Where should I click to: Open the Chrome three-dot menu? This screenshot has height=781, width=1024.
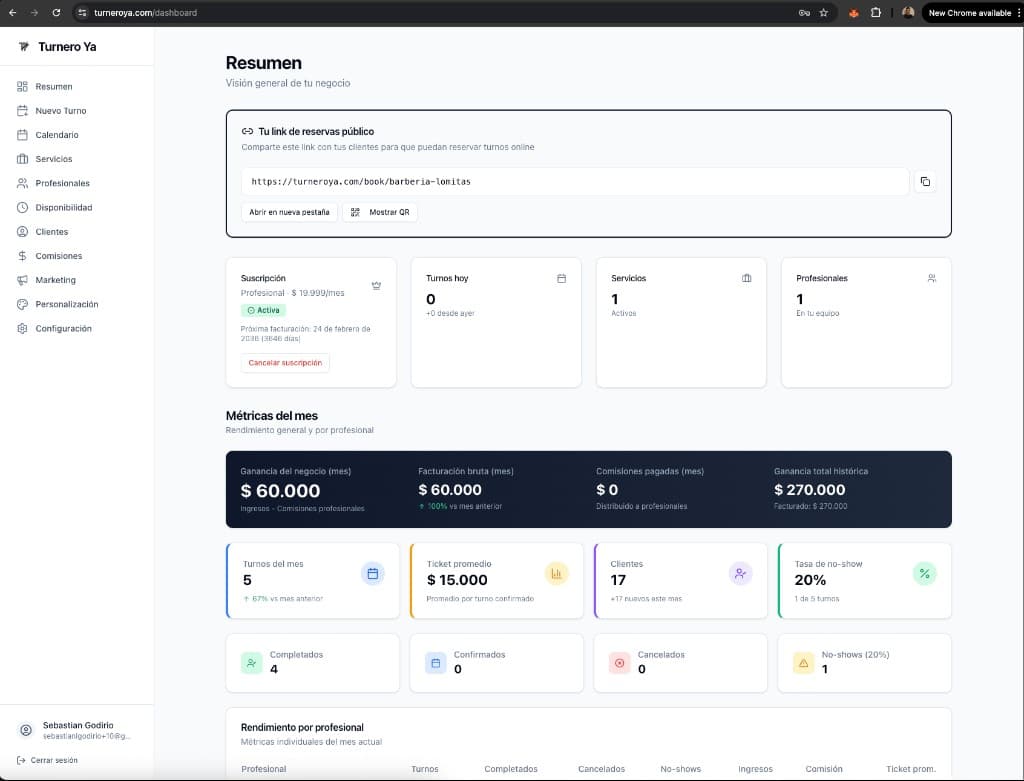[1017, 13]
